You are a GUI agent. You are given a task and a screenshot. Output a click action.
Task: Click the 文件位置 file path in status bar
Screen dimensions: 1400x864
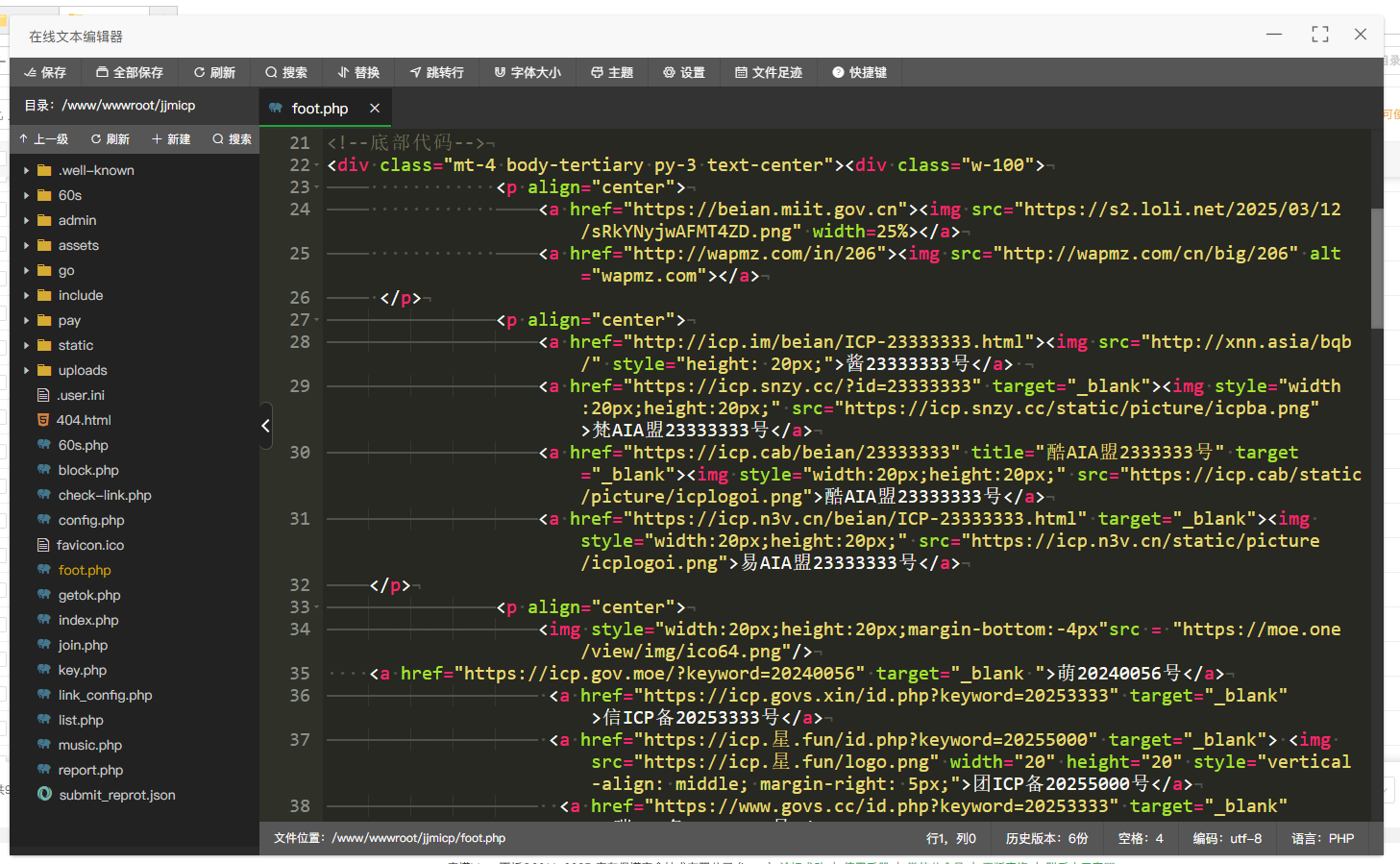pos(389,838)
